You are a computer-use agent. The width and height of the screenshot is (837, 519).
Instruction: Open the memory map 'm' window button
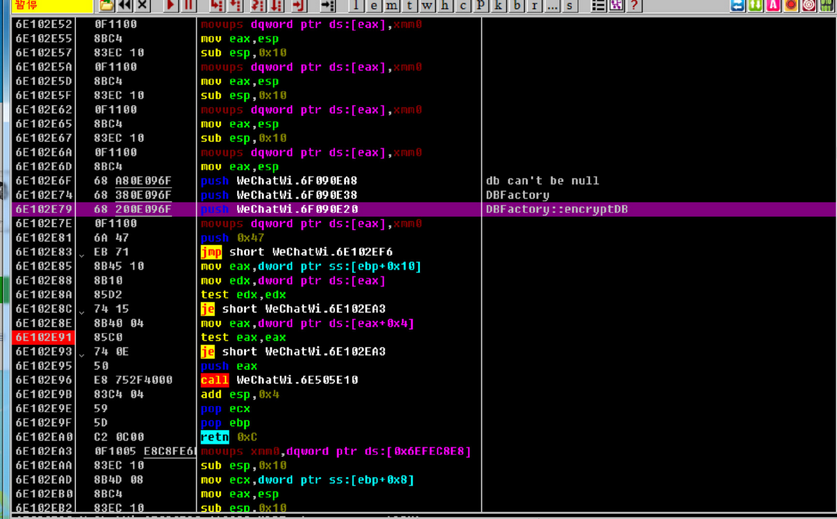click(391, 5)
